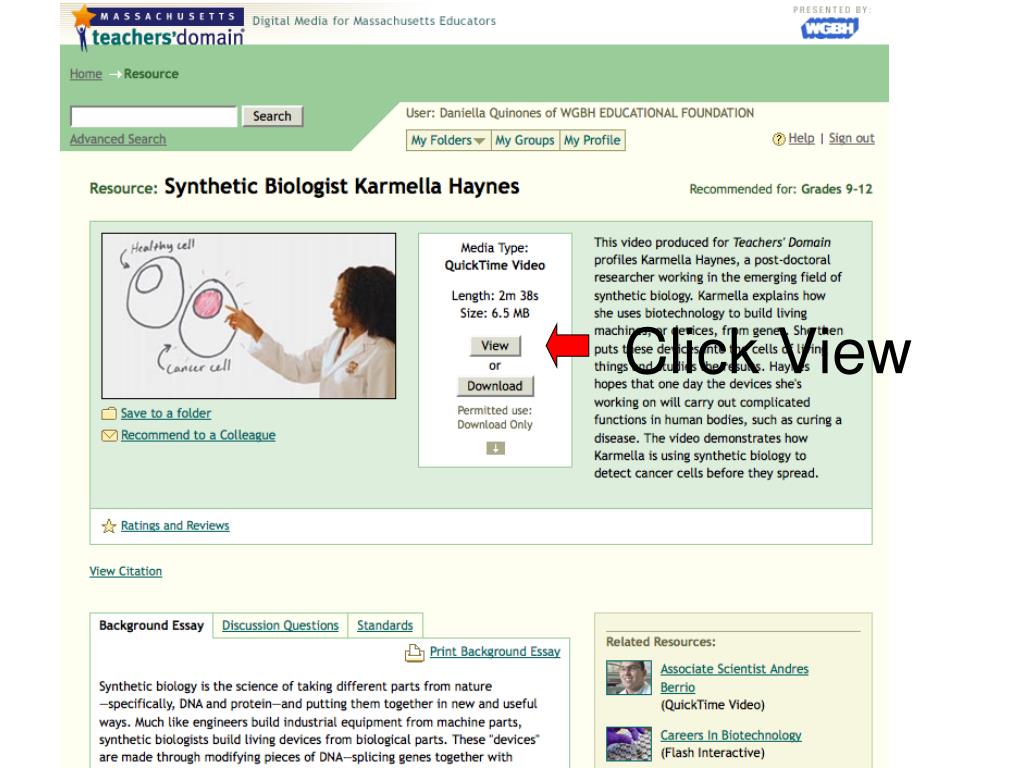Open the Advanced Search link
This screenshot has width=1024, height=768.
118,139
